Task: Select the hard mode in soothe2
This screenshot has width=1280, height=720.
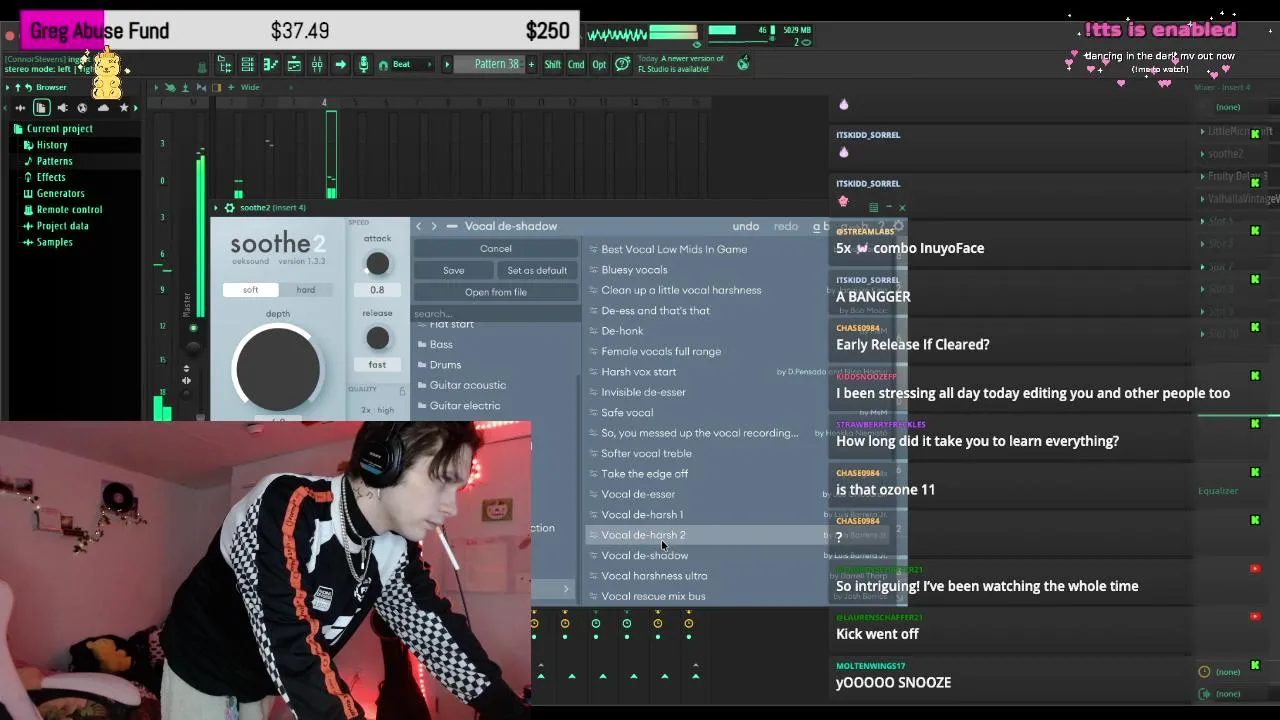Action: pos(305,290)
